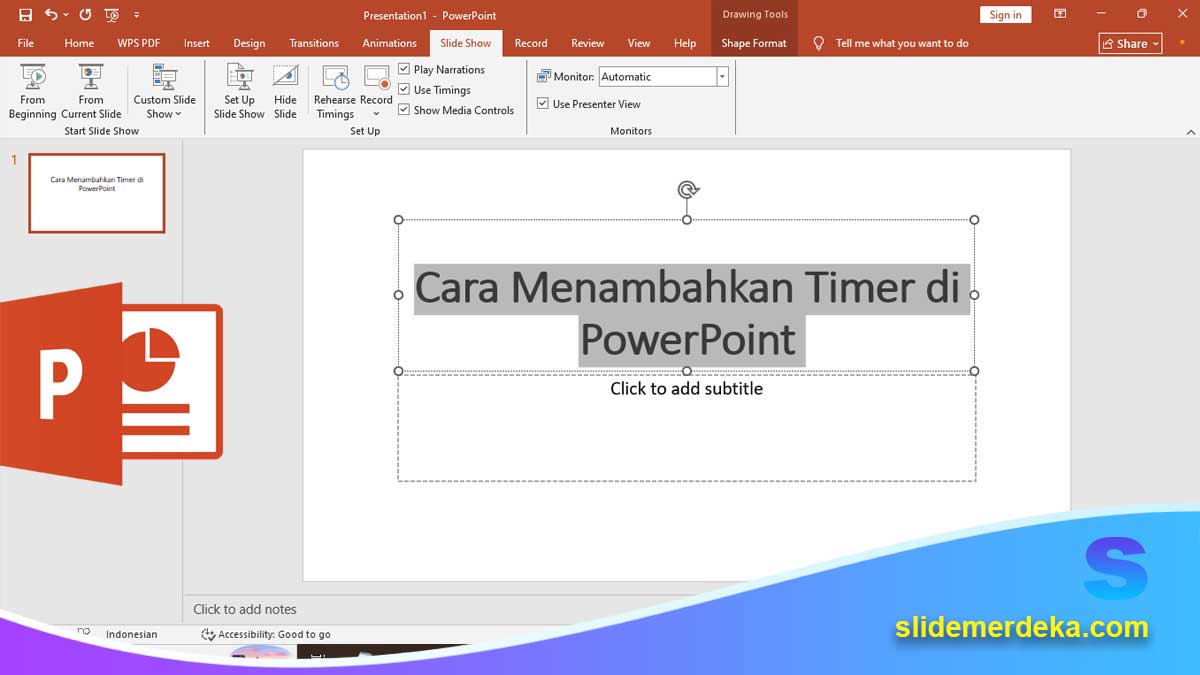Expand the Record dropdown arrow

point(376,113)
